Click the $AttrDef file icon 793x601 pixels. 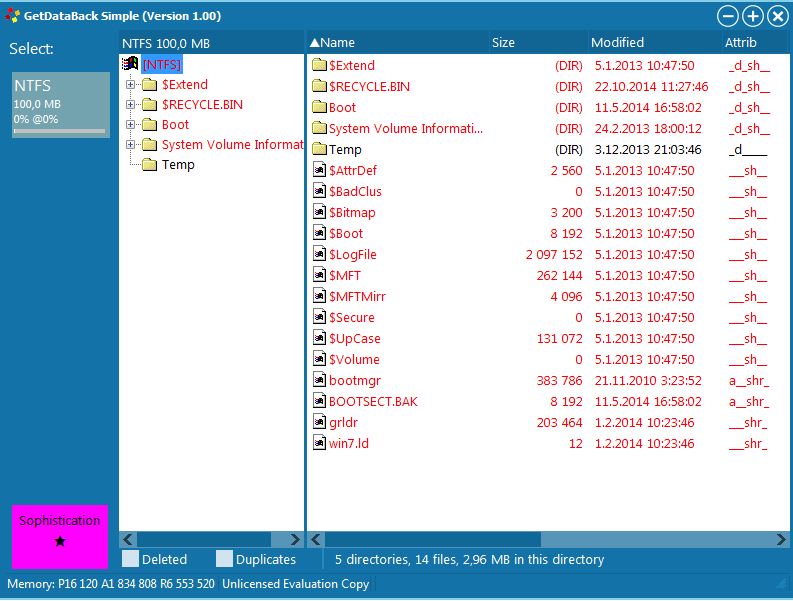click(319, 170)
